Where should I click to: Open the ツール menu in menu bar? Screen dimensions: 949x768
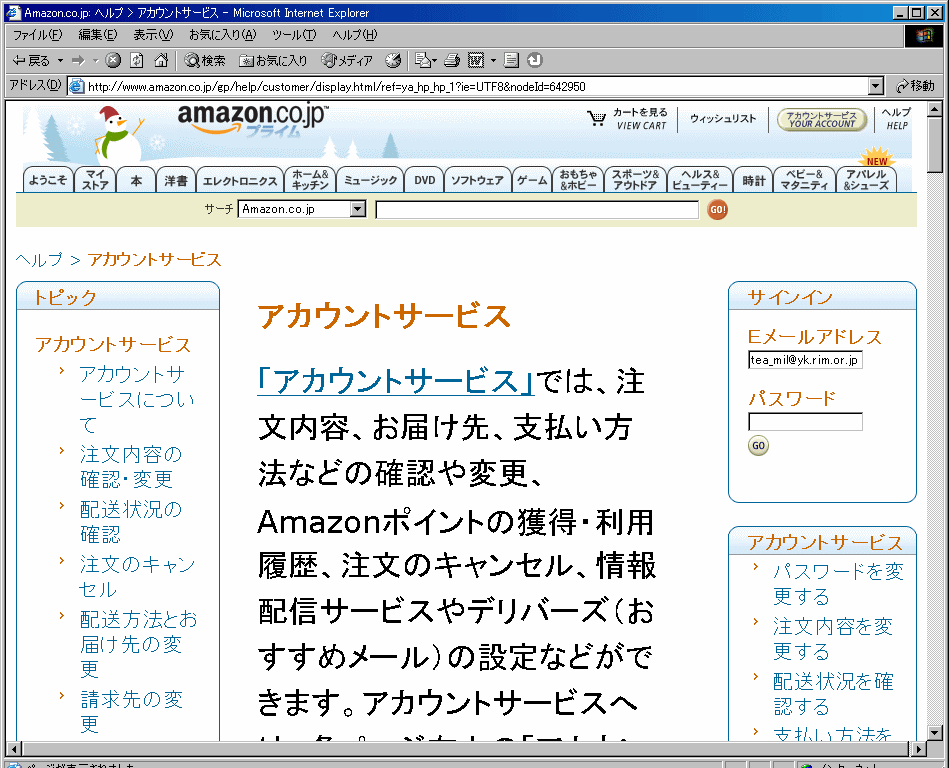(x=294, y=35)
